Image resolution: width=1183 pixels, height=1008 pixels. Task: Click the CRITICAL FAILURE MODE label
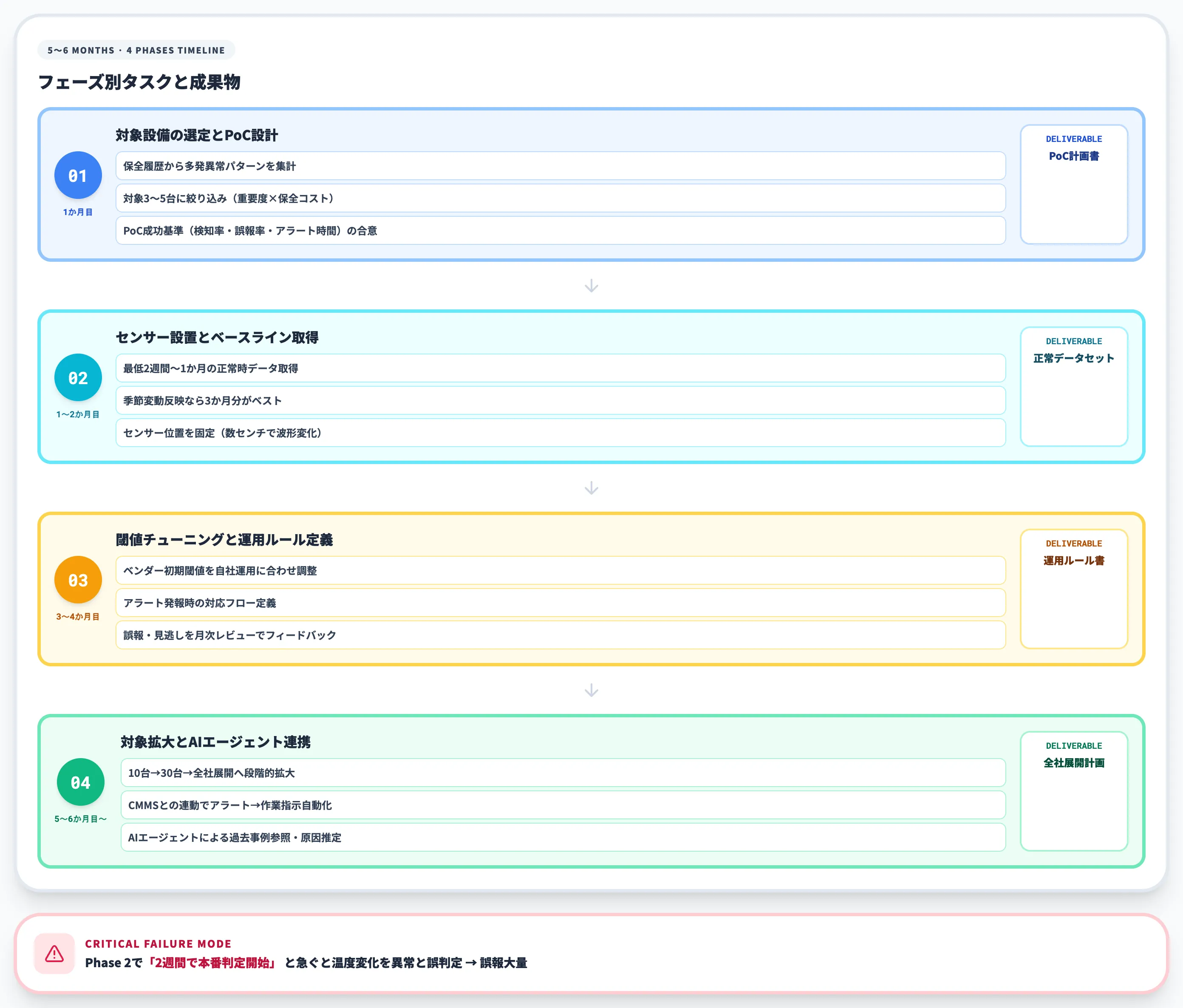tap(158, 943)
